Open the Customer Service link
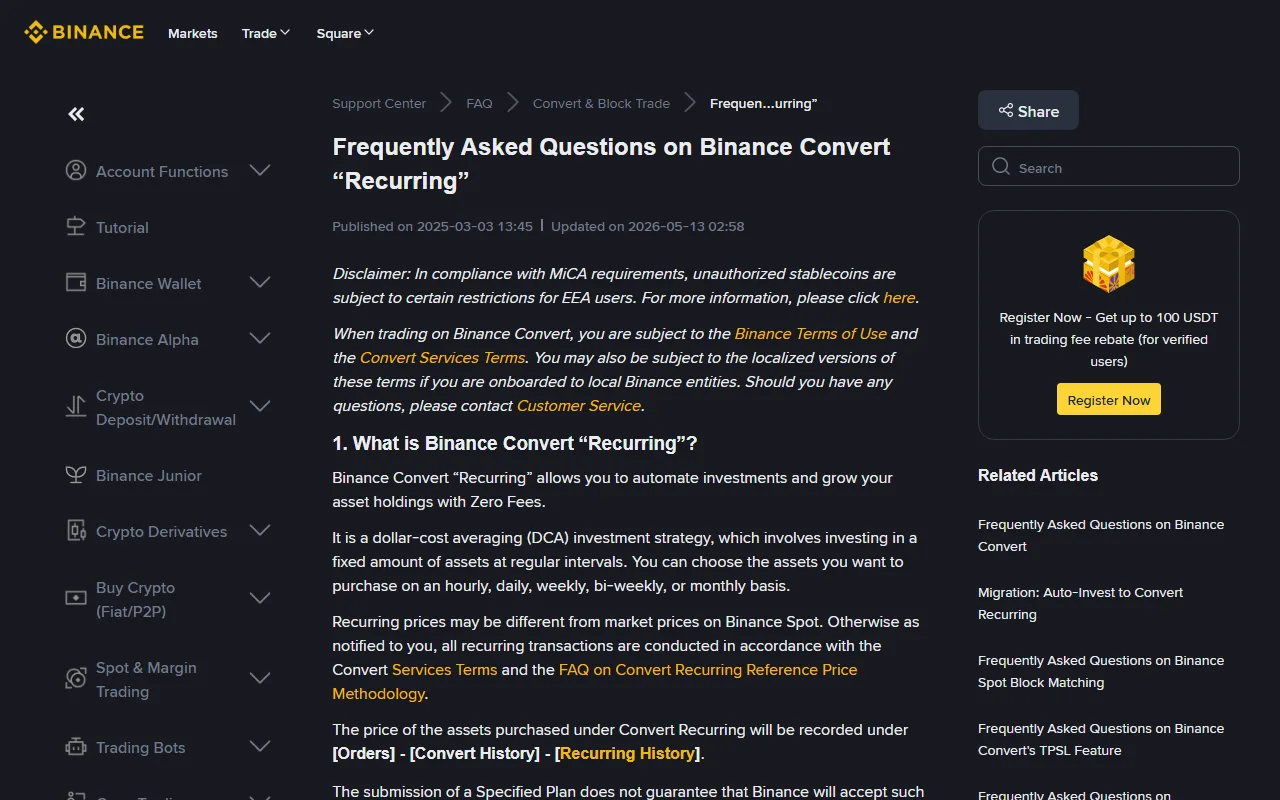 click(x=579, y=405)
